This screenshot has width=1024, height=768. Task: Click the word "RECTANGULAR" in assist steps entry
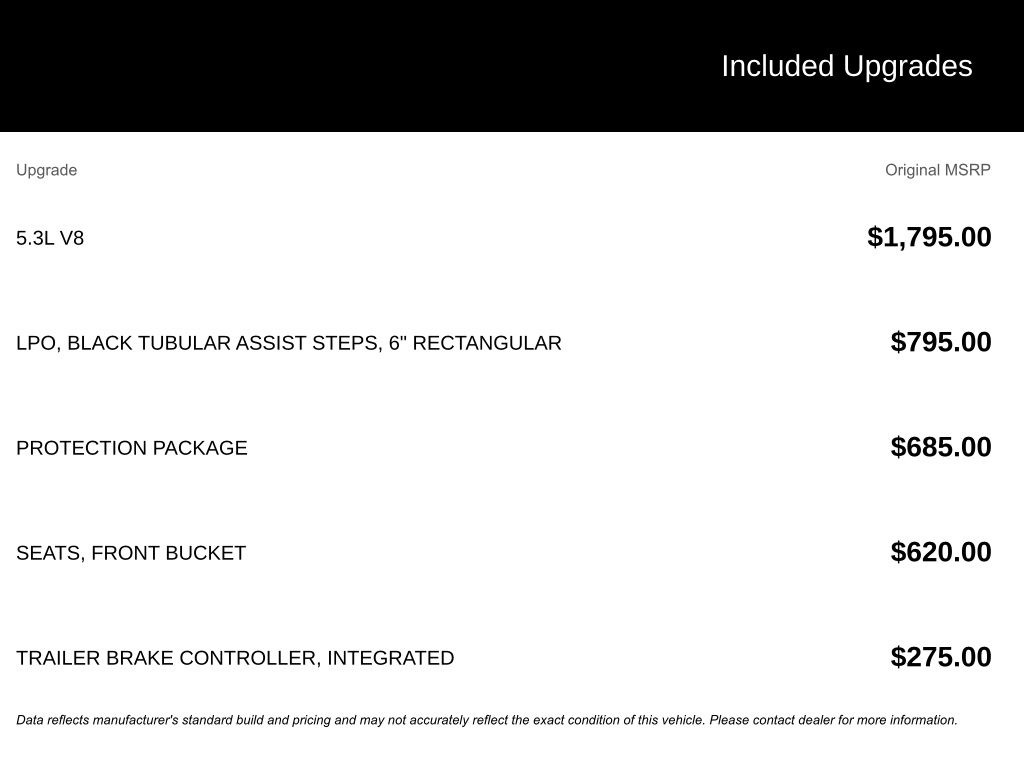pyautogui.click(x=487, y=343)
